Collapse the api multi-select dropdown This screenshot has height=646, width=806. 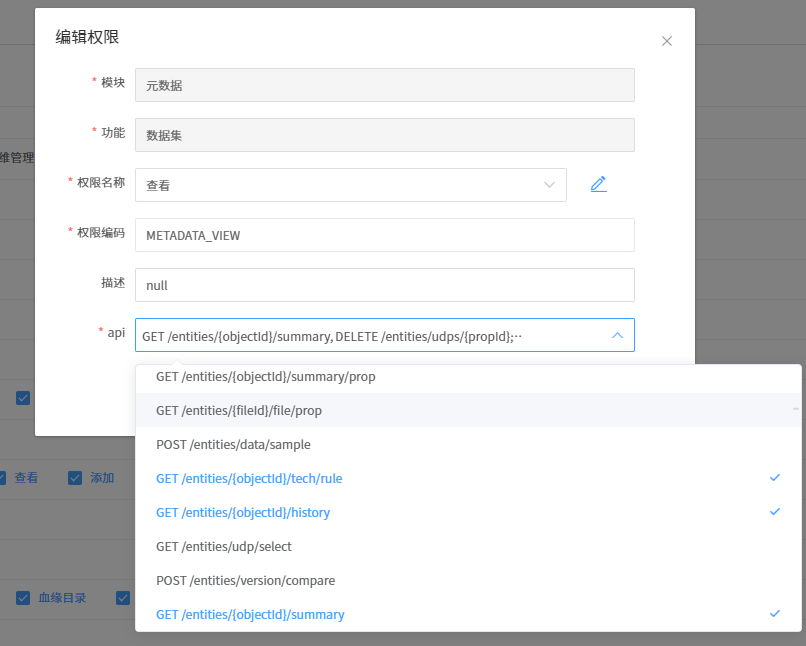click(x=617, y=336)
